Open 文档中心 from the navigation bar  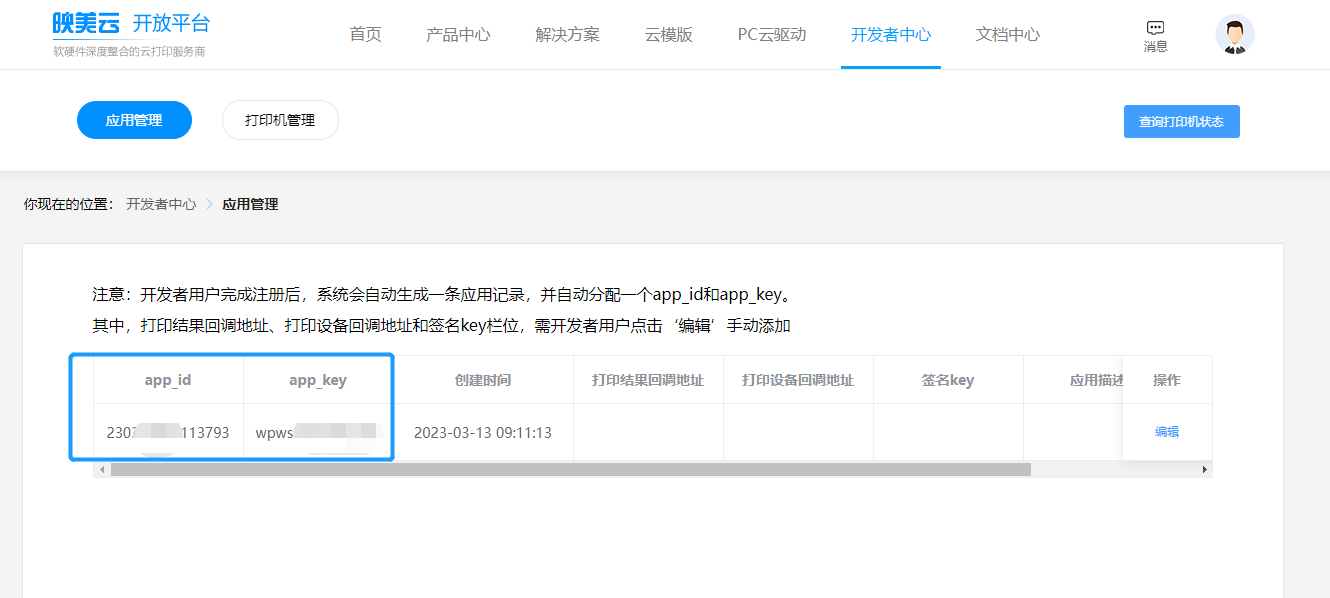[x=1007, y=35]
